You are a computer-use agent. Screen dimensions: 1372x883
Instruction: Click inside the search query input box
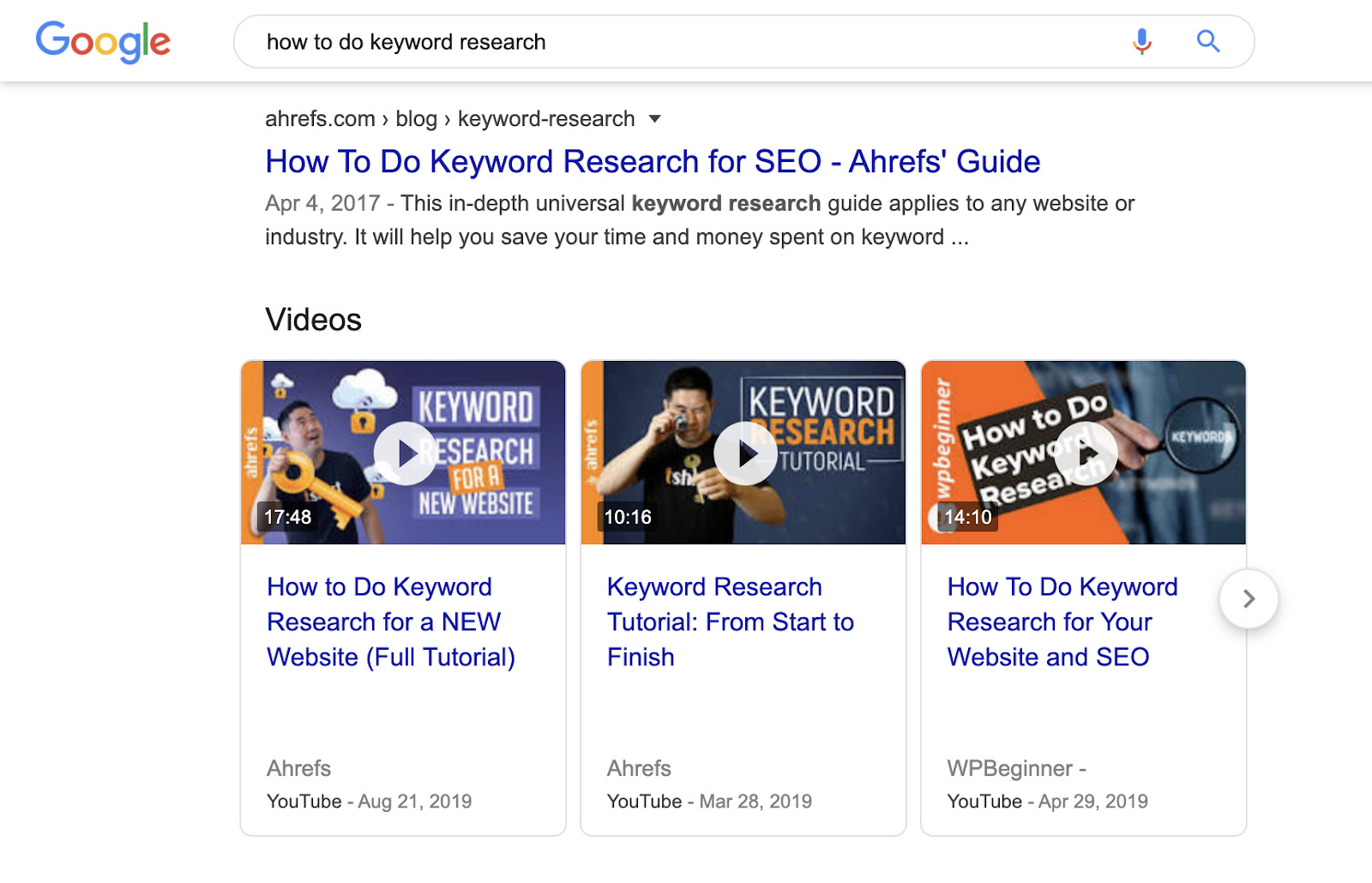(600, 41)
